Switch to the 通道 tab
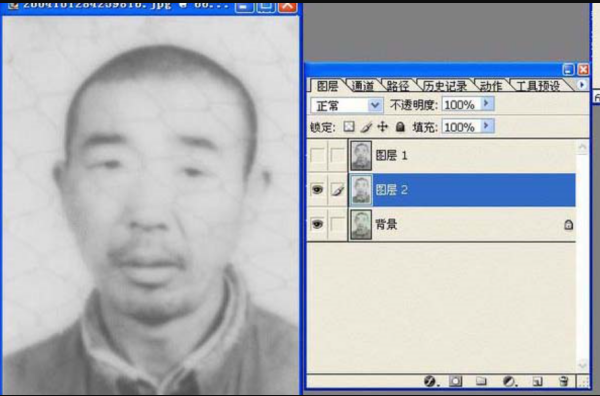600x396 pixels. pyautogui.click(x=362, y=86)
